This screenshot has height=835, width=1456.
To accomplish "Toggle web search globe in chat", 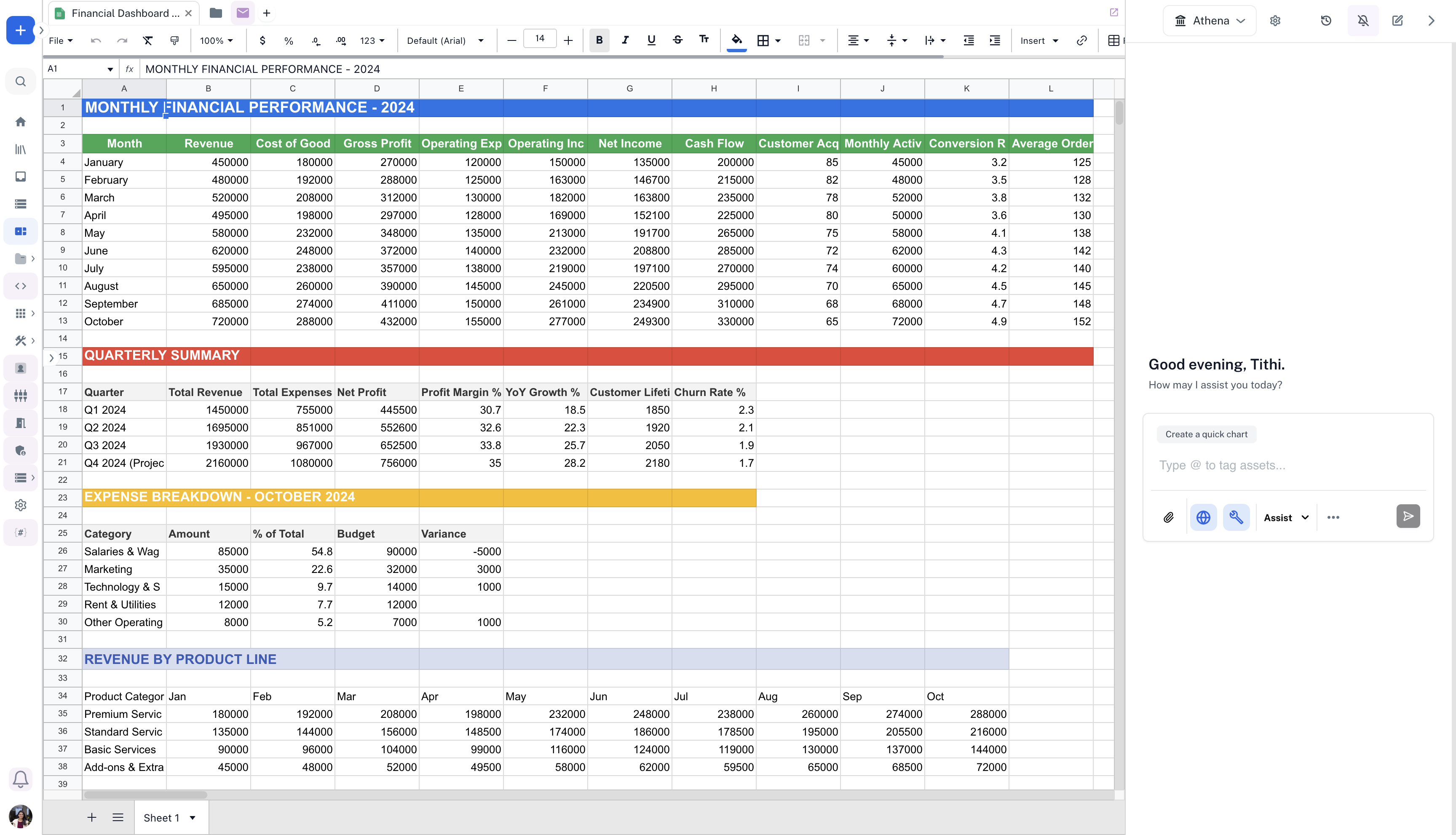I will point(1202,517).
